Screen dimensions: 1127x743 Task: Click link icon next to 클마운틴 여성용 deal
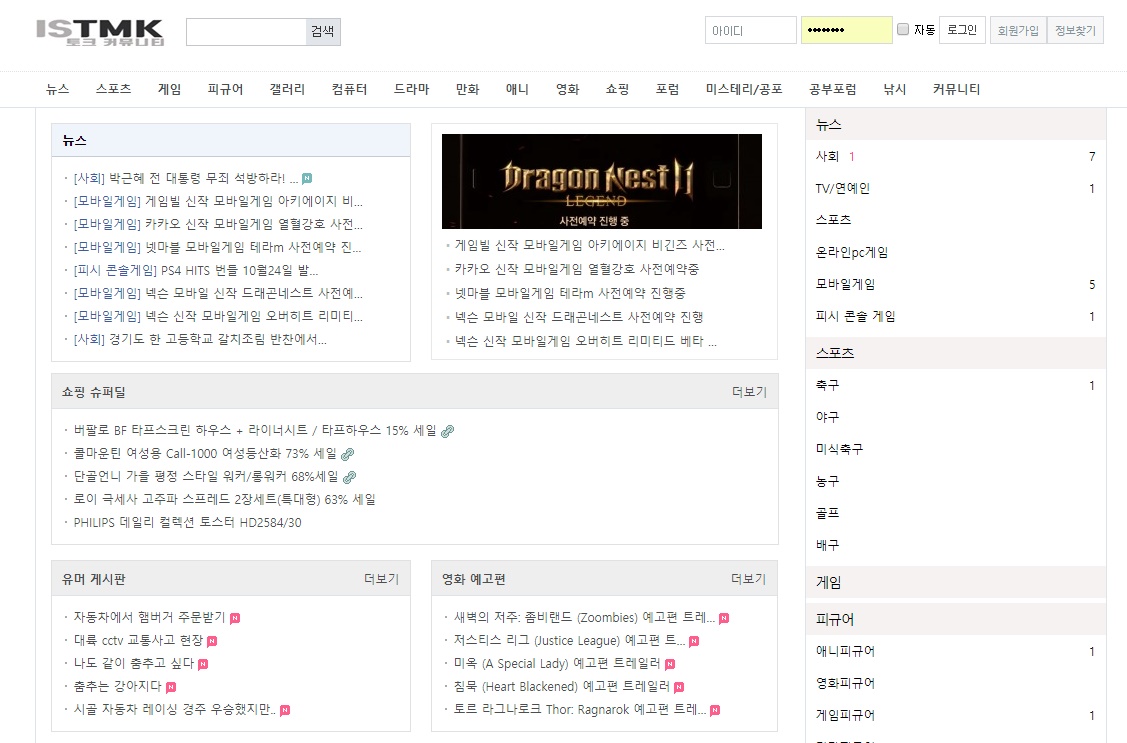(x=347, y=454)
